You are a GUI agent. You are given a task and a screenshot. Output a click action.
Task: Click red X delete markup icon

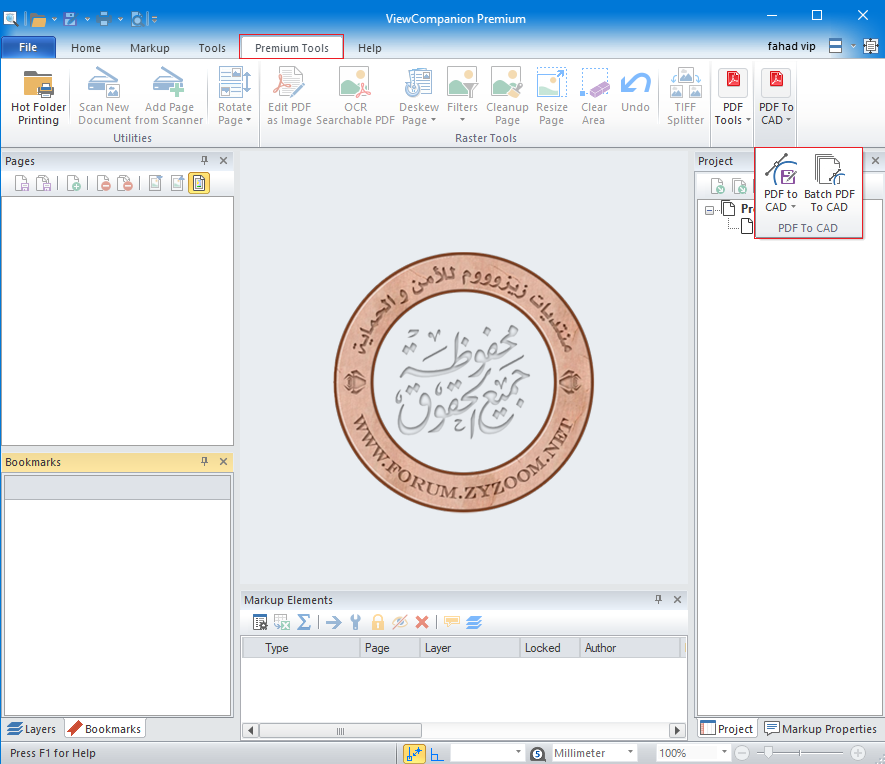(422, 622)
